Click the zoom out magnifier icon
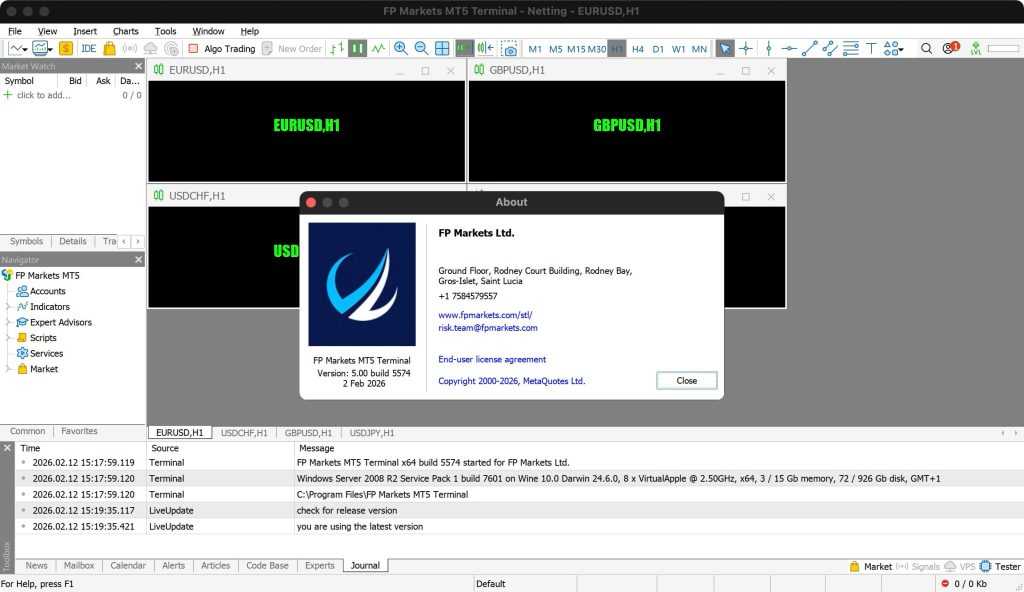Image resolution: width=1024 pixels, height=592 pixels. (421, 48)
